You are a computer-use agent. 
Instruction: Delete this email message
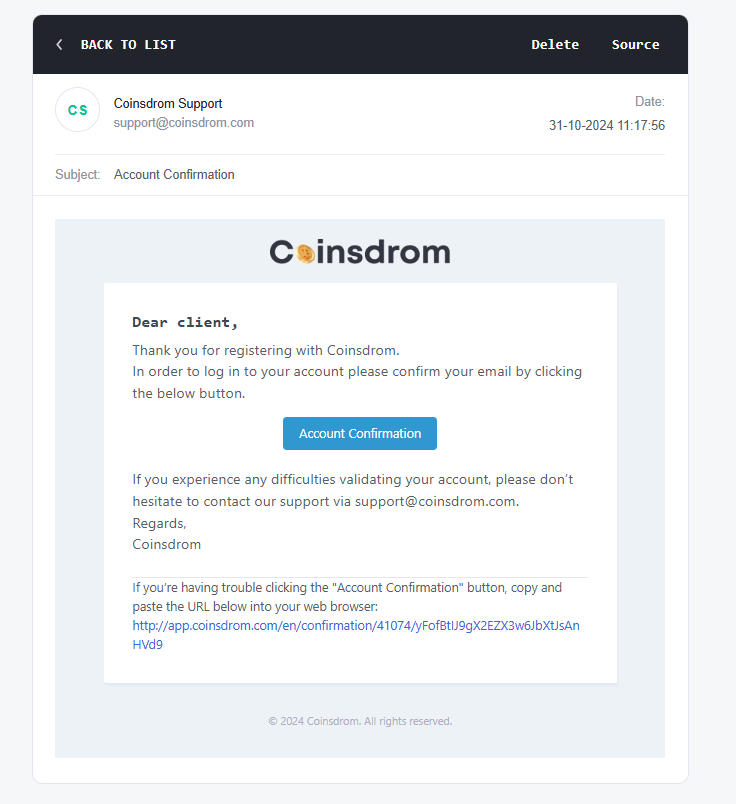(555, 45)
